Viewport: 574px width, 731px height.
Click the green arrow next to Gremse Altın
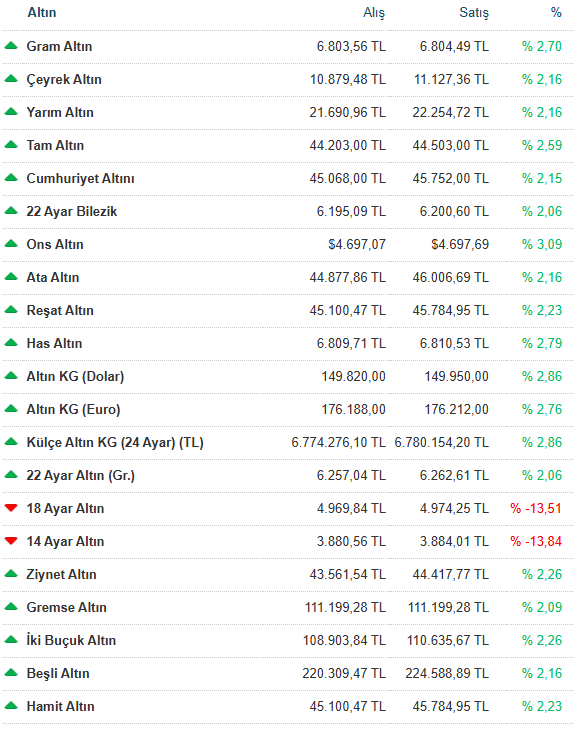[x=11, y=607]
